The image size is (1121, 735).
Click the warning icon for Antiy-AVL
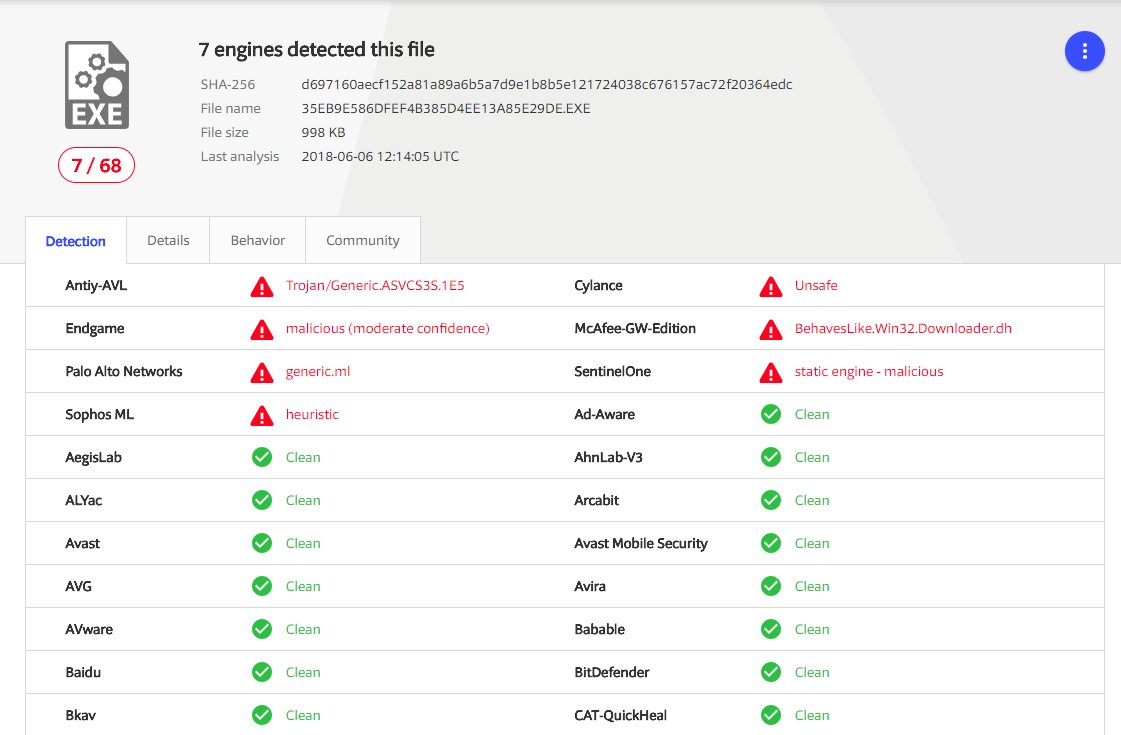click(x=262, y=287)
